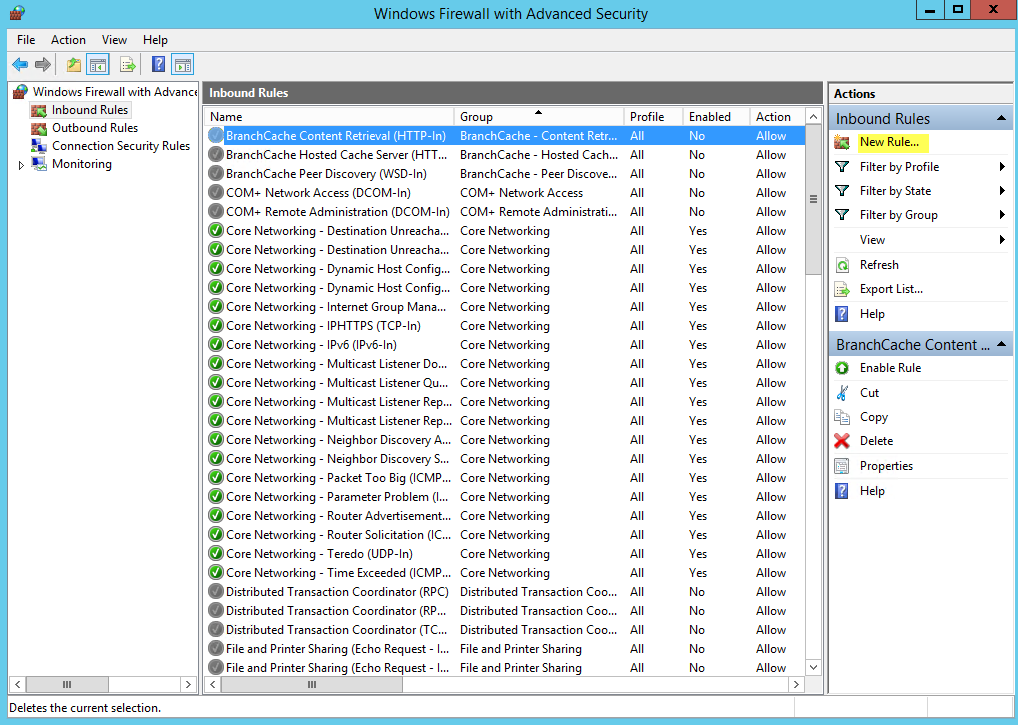Viewport: 1018px width, 725px height.
Task: Click the rules list scroll down arrow
Action: point(813,667)
